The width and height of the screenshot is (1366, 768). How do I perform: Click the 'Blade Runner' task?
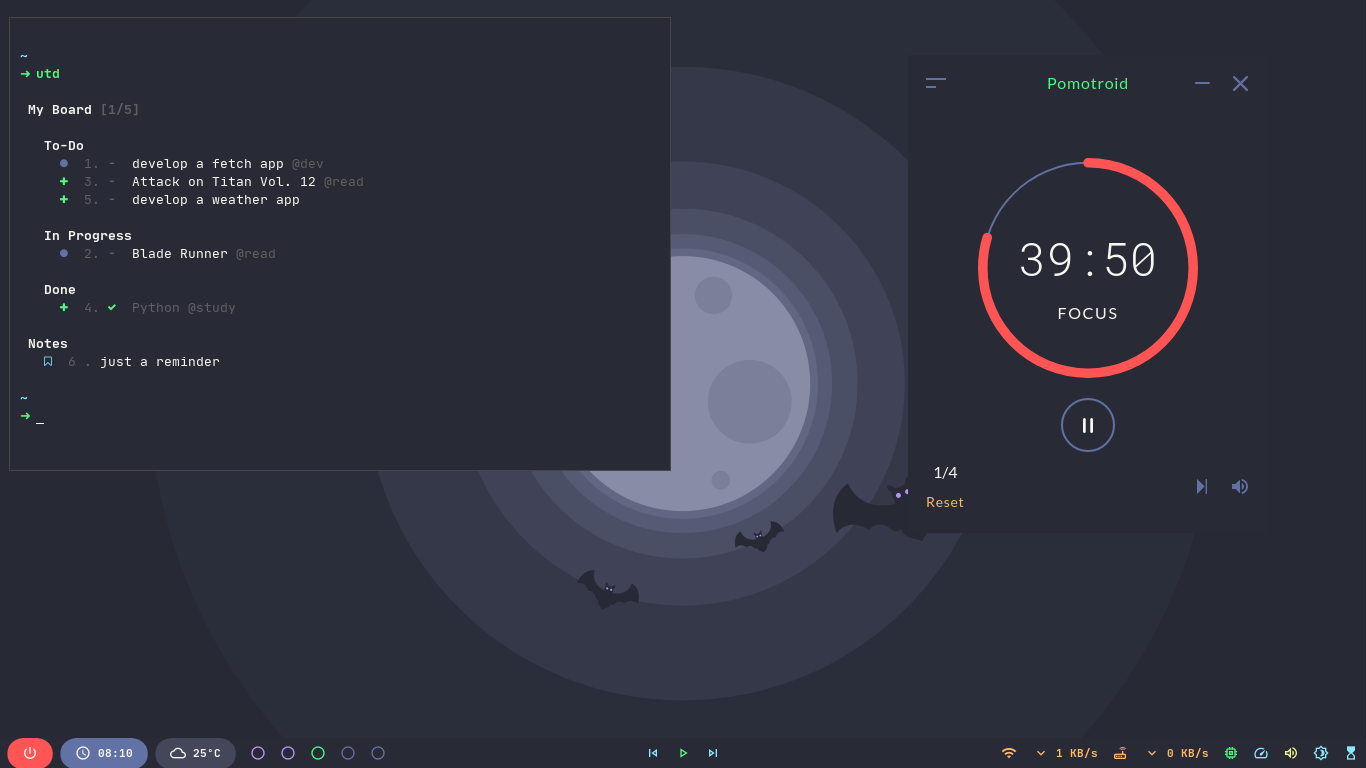pyautogui.click(x=180, y=254)
